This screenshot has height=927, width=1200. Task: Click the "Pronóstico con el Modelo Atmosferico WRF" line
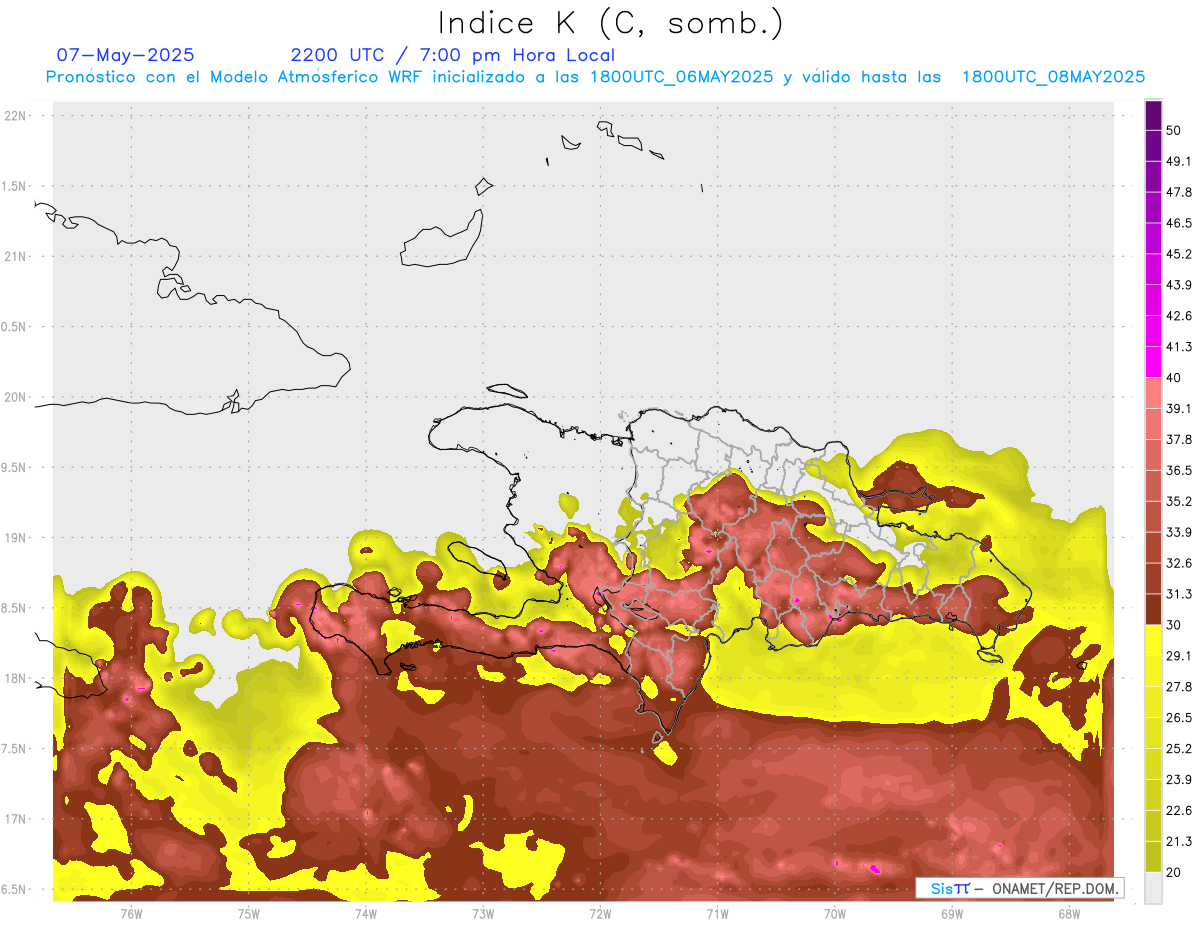[595, 77]
